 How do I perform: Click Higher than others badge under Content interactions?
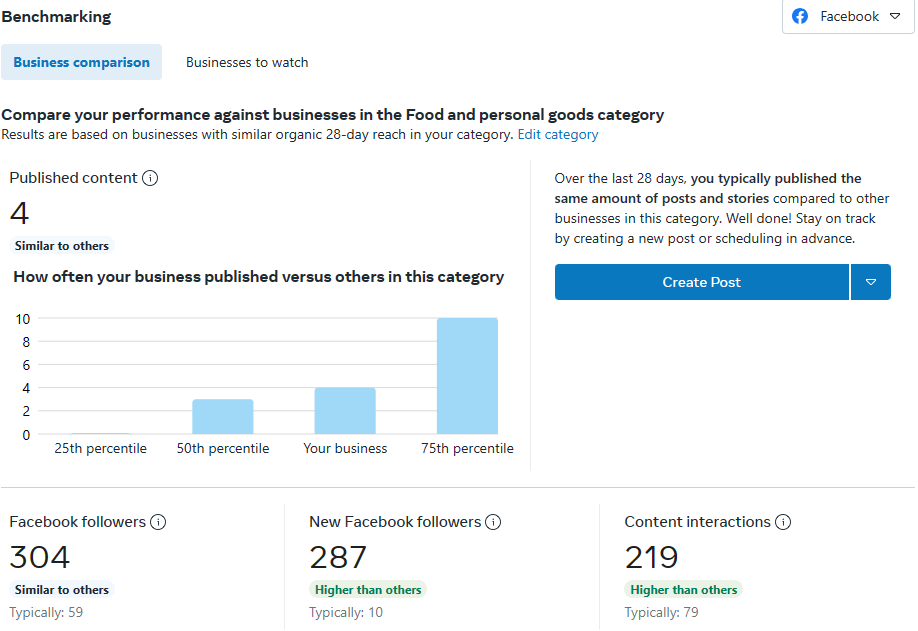pyautogui.click(x=684, y=590)
